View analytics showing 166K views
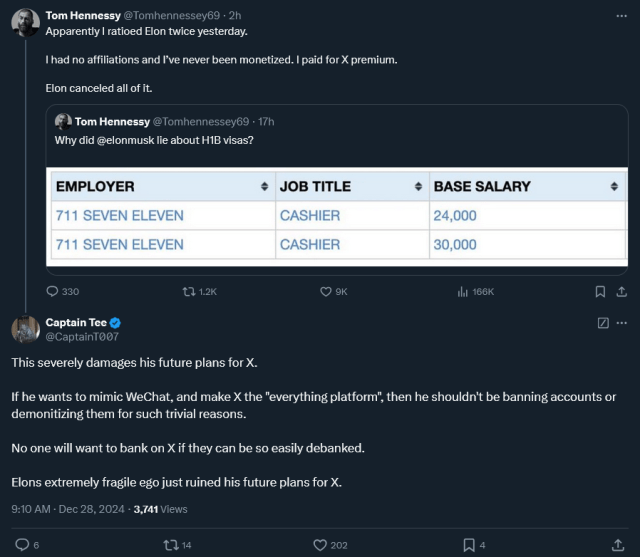The width and height of the screenshot is (640, 557). [476, 291]
